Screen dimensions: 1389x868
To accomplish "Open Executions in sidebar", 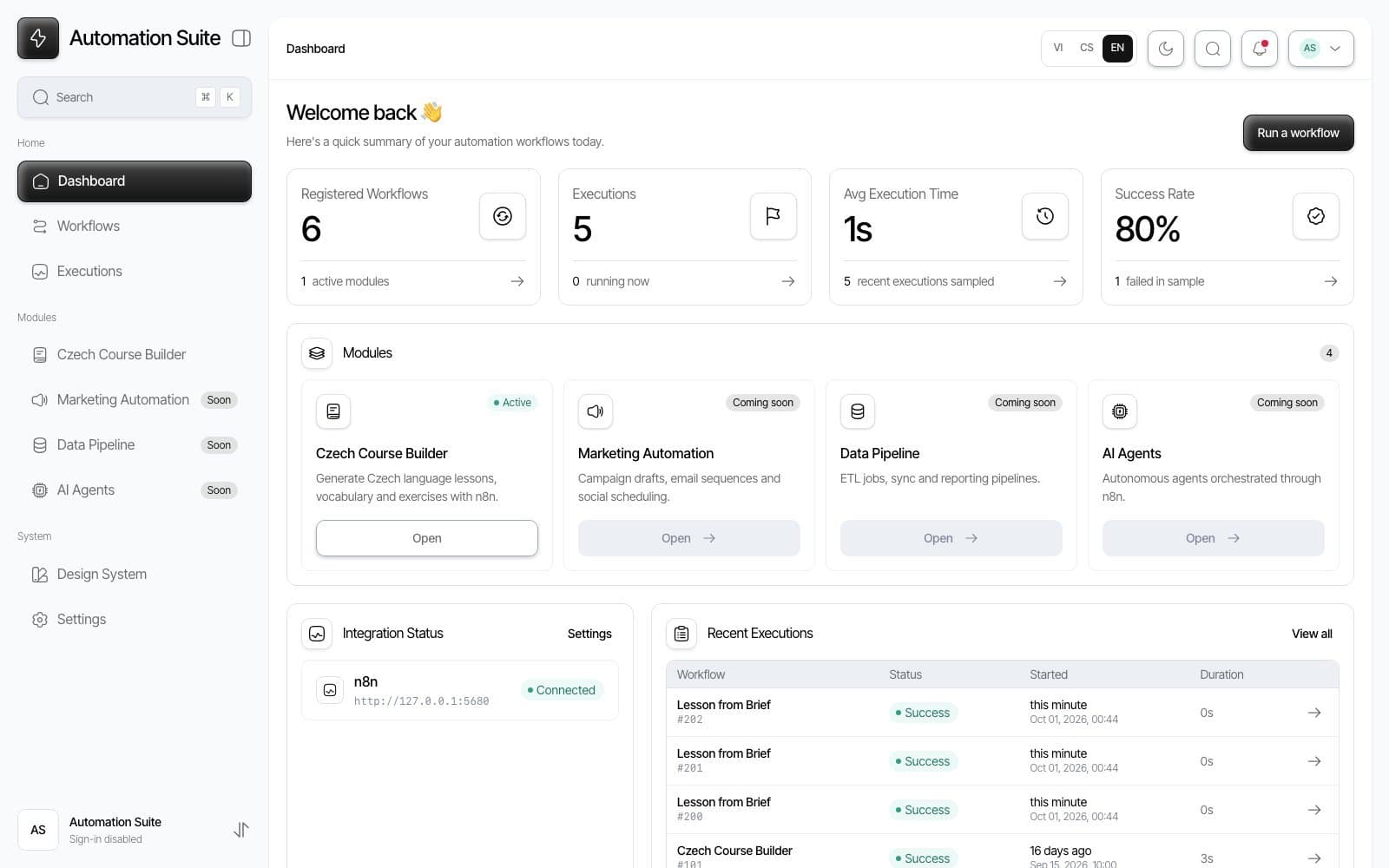I will pyautogui.click(x=135, y=272).
